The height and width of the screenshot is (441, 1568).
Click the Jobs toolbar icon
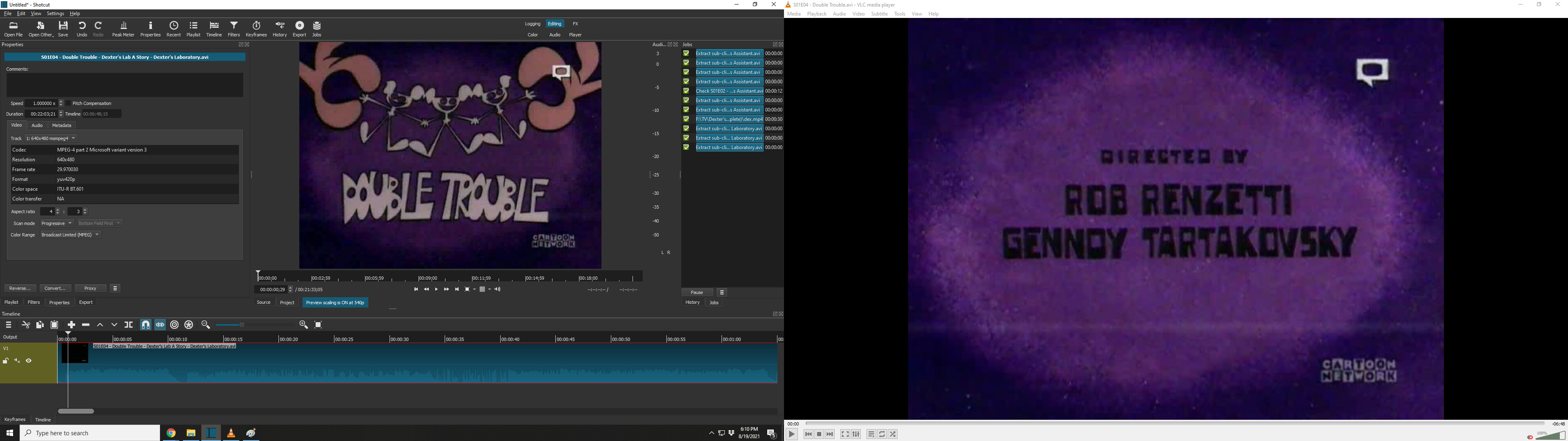[317, 29]
